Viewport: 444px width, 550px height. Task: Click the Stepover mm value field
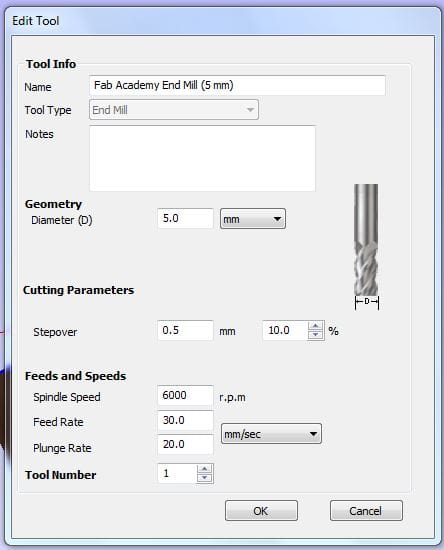[186, 330]
